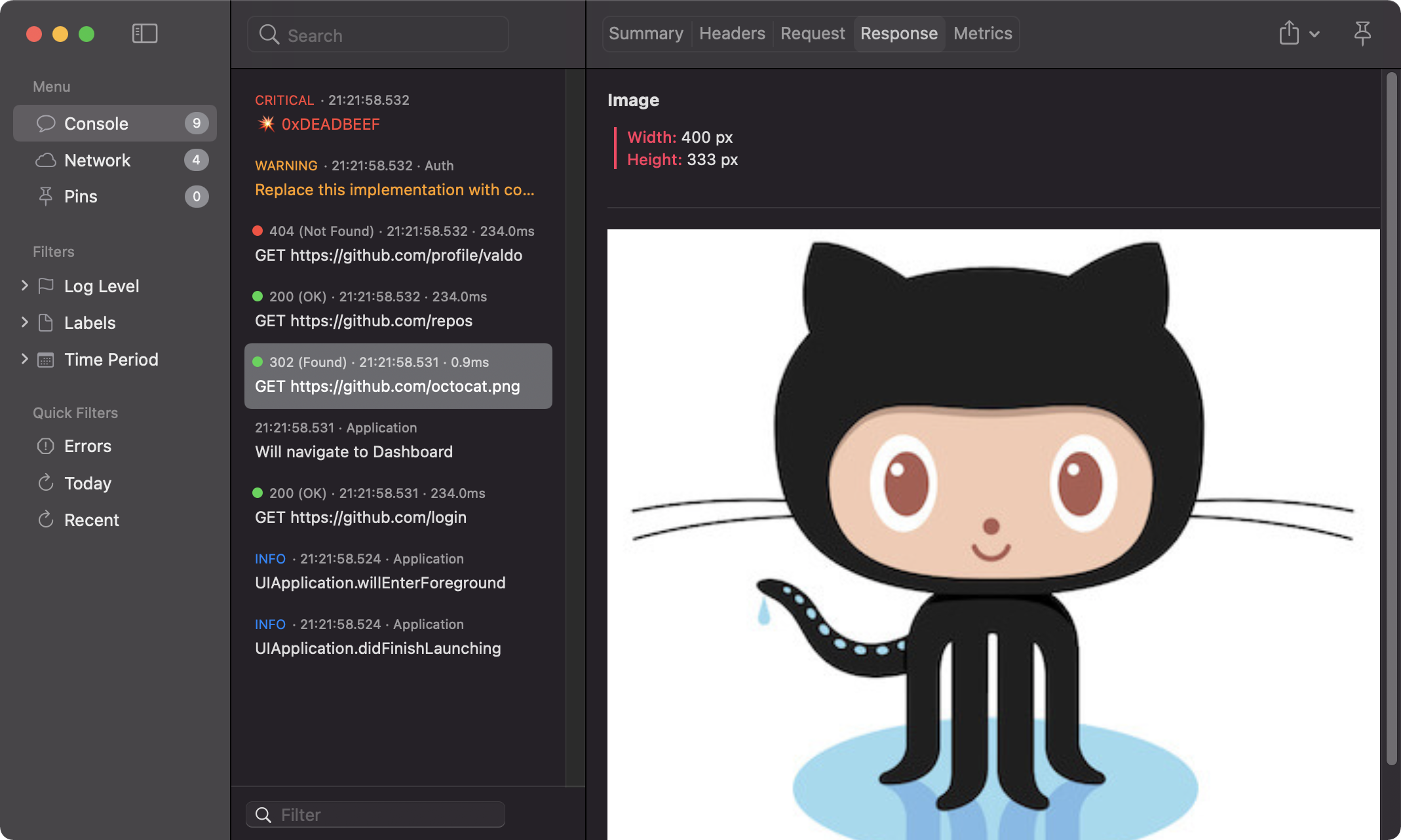The width and height of the screenshot is (1401, 840).
Task: Open the dropdown arrow next to share
Action: (x=1315, y=34)
